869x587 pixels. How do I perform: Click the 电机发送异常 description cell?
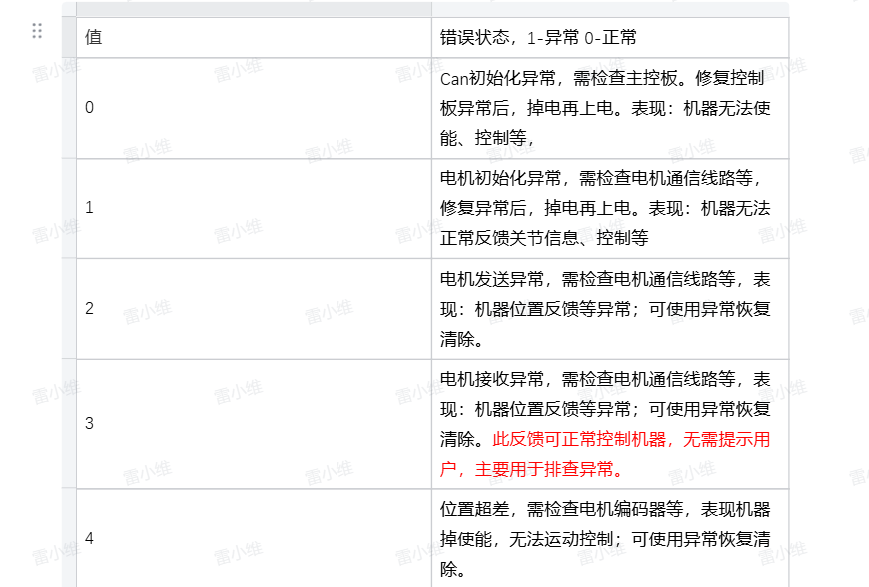pyautogui.click(x=609, y=308)
